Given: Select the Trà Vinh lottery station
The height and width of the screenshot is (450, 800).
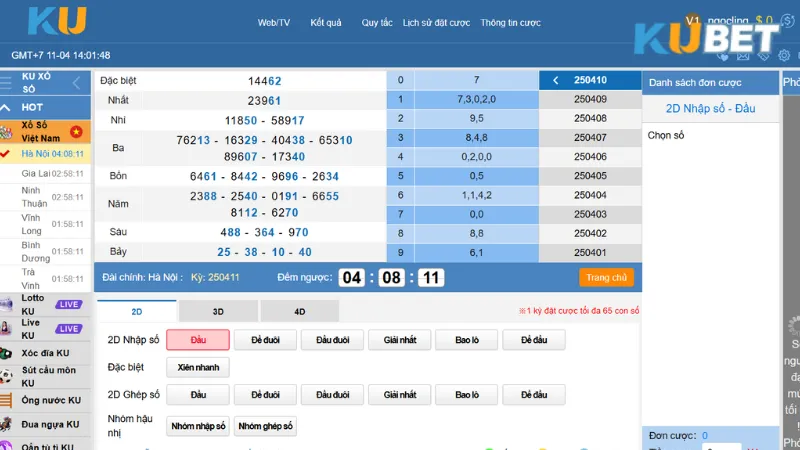Looking at the screenshot, I should pyautogui.click(x=45, y=279).
